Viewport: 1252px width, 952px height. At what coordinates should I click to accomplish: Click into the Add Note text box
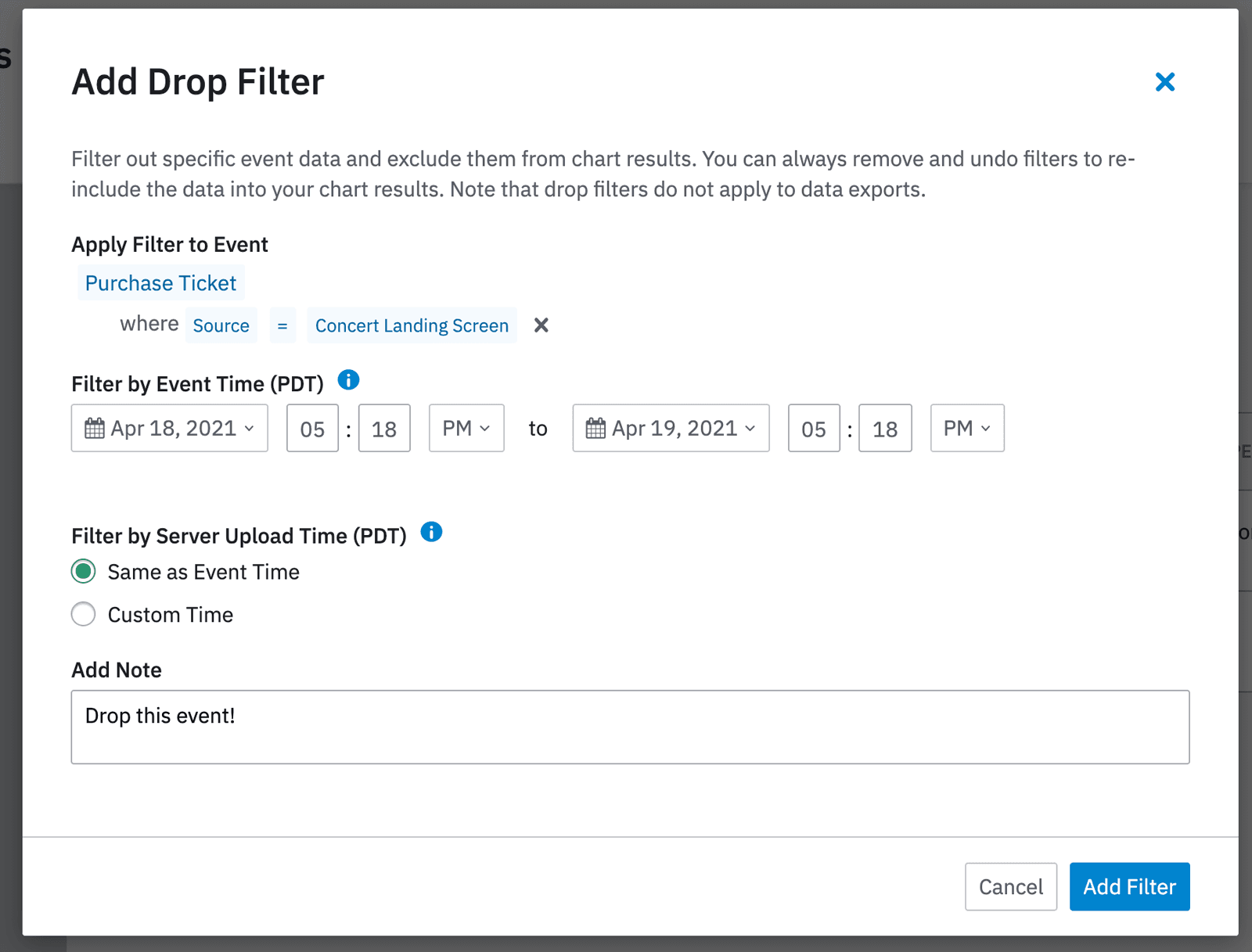630,727
